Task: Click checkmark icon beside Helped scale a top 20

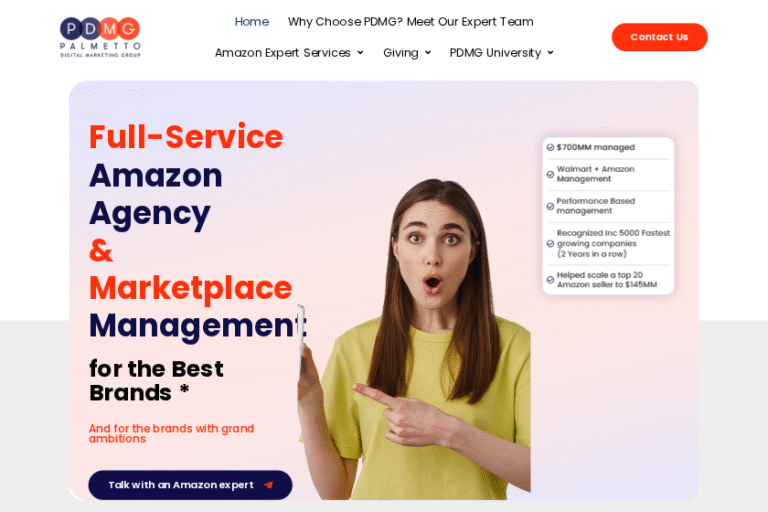Action: pyautogui.click(x=550, y=280)
